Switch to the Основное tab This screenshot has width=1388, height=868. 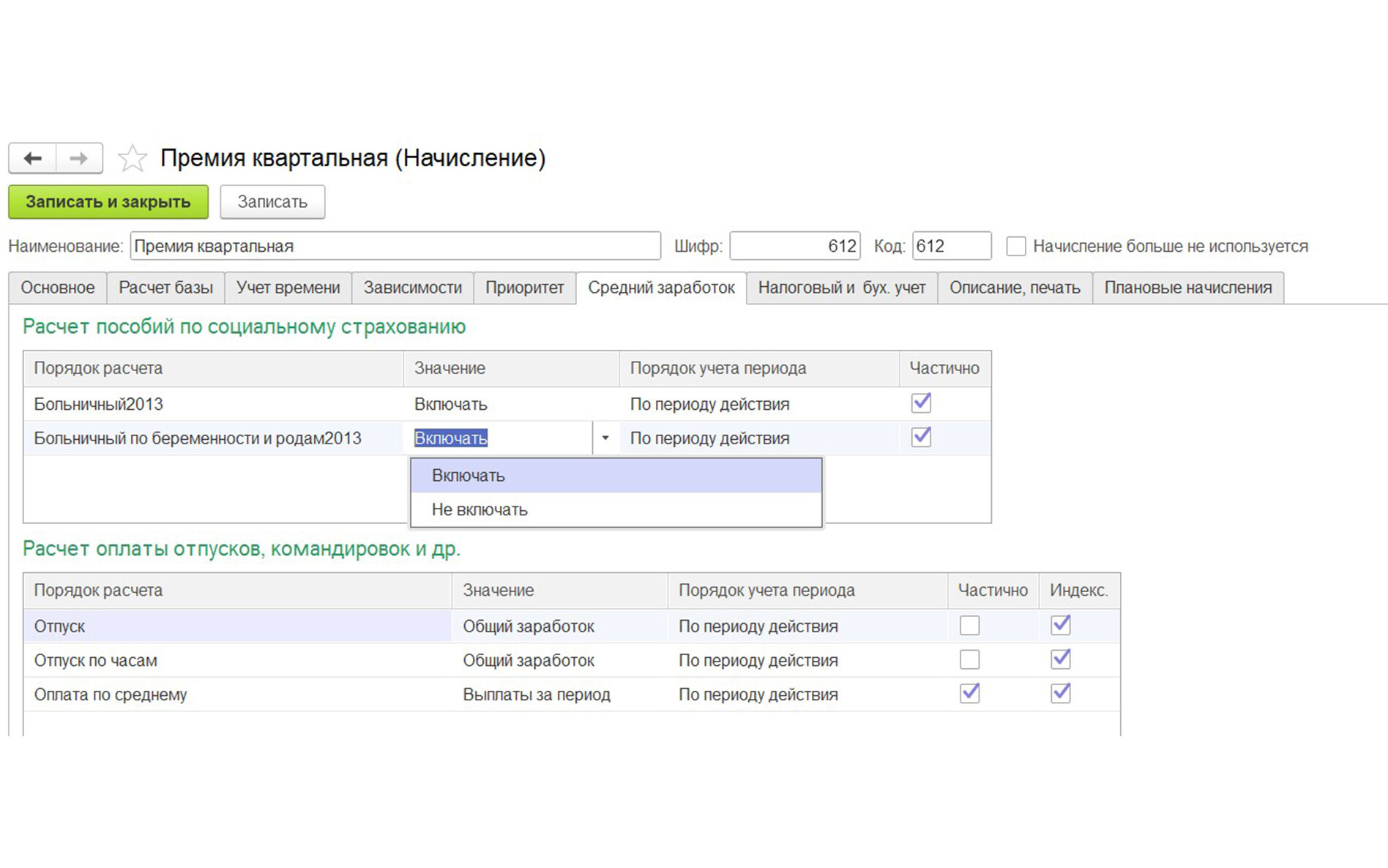[58, 288]
